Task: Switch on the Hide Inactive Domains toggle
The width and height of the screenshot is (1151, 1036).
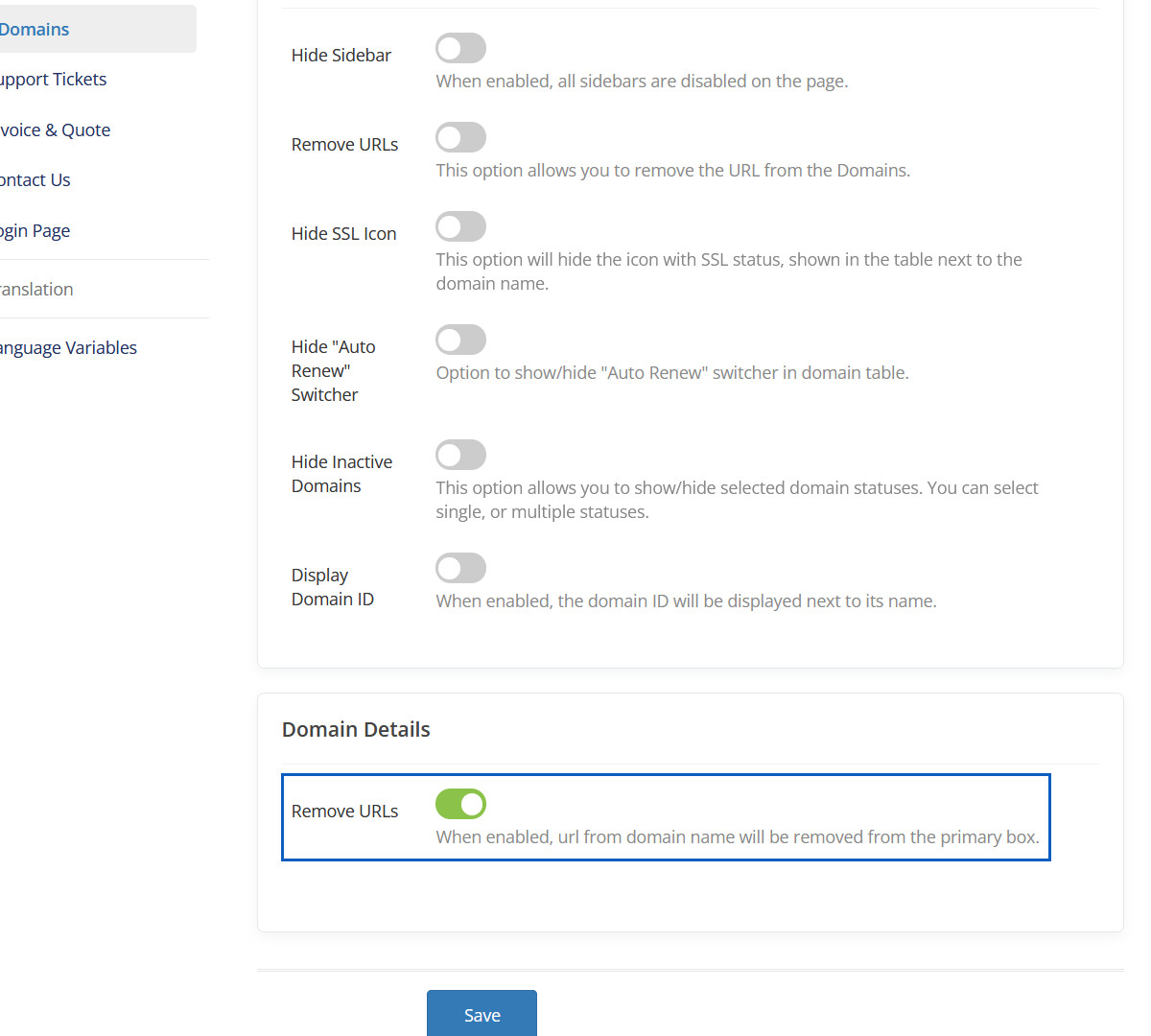Action: (x=460, y=455)
